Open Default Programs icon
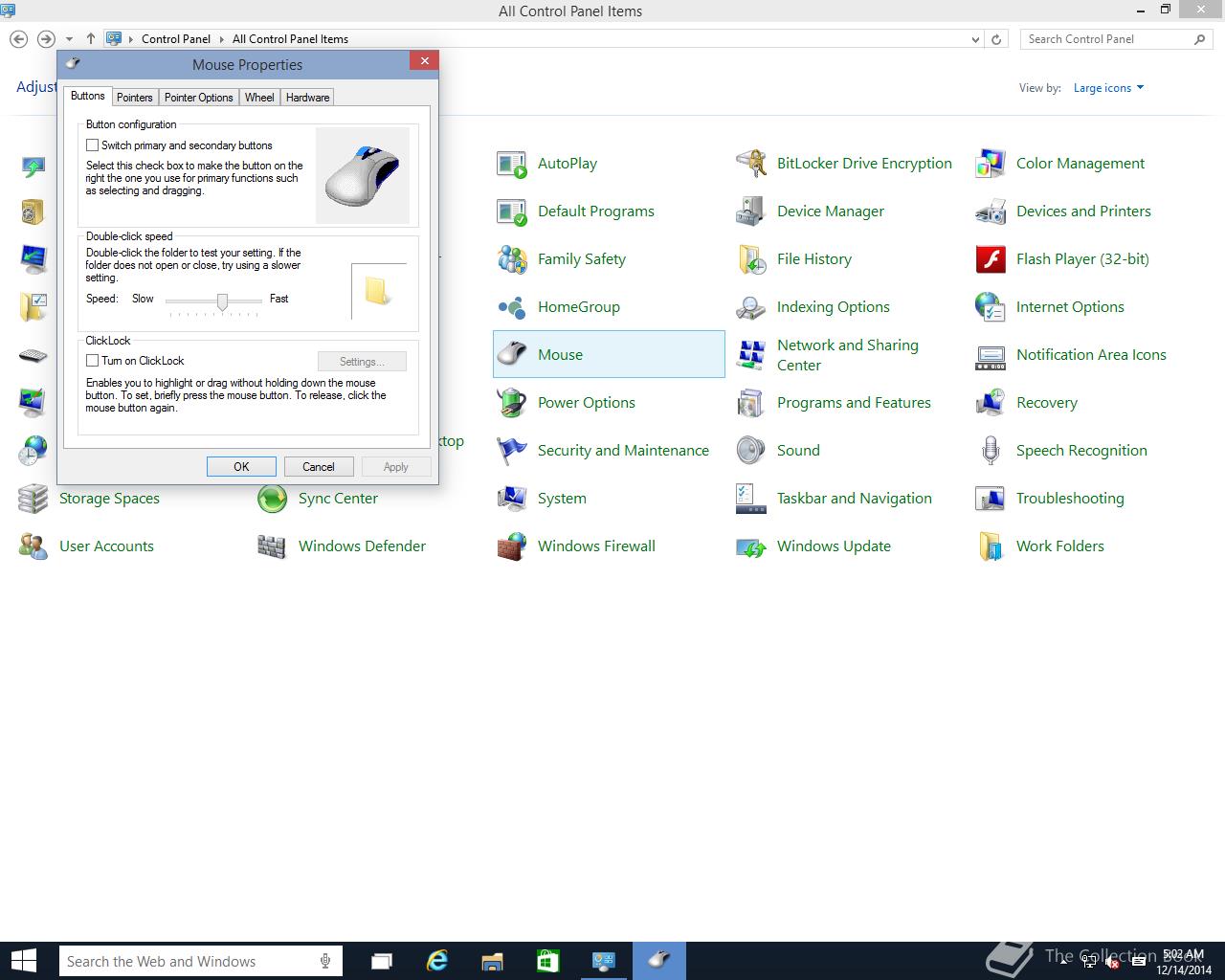This screenshot has width=1225, height=980. 512,212
